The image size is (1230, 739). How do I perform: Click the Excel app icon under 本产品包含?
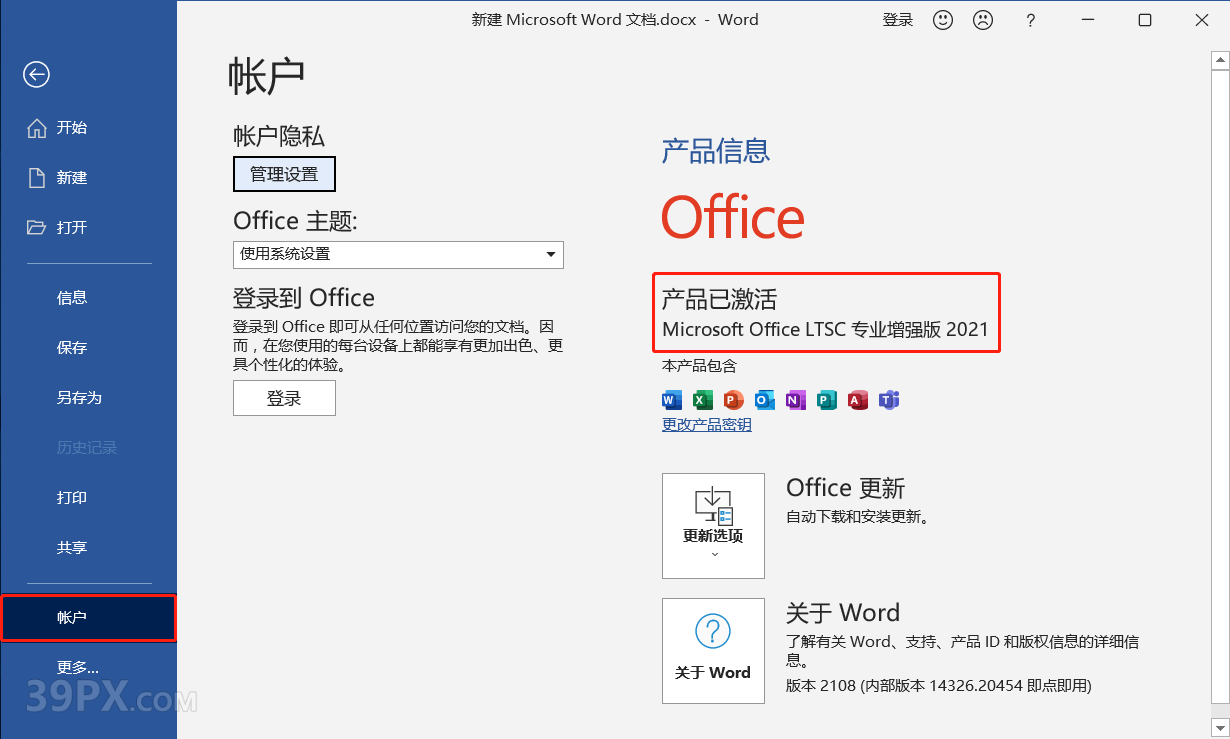tap(703, 400)
